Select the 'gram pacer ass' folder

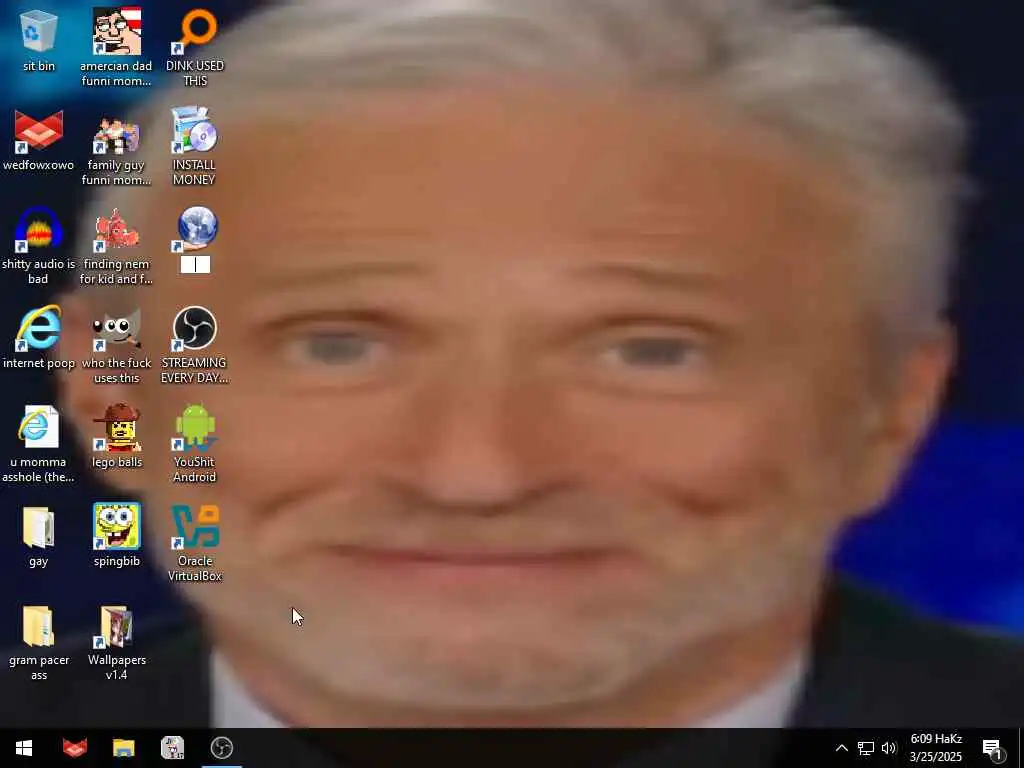39,626
